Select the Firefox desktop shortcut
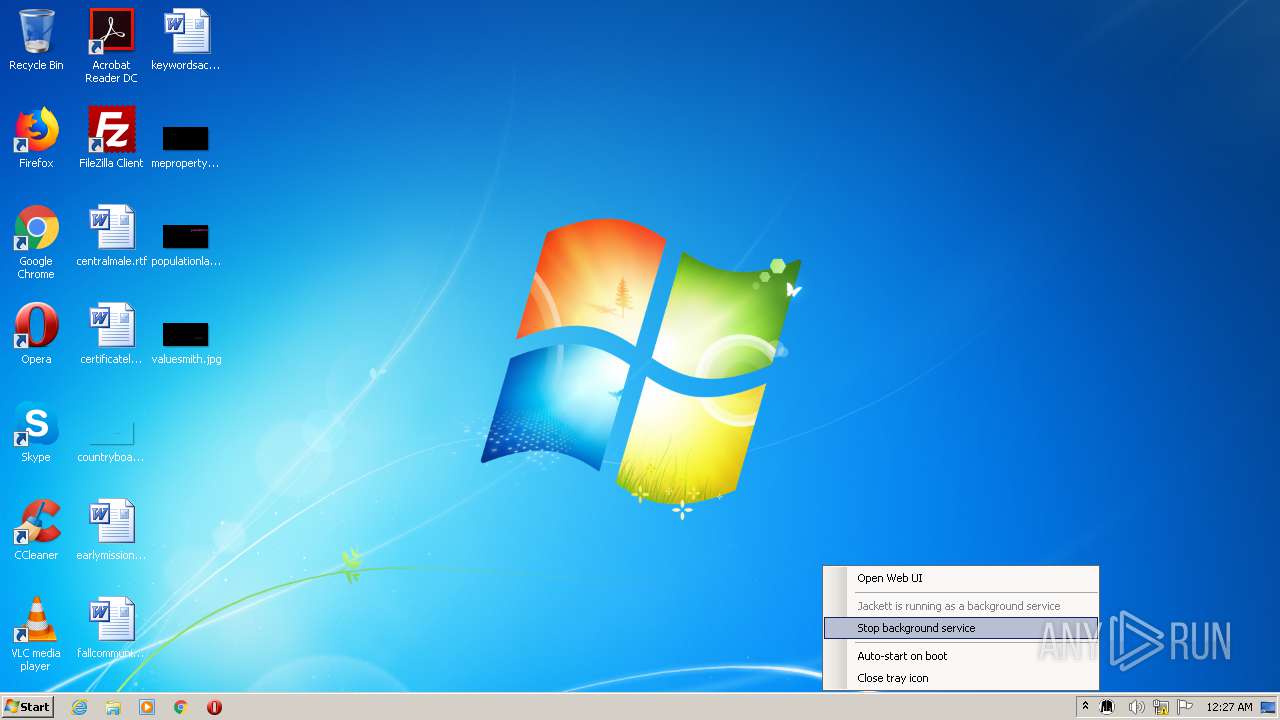Screen dimensions: 1280x720 36,138
